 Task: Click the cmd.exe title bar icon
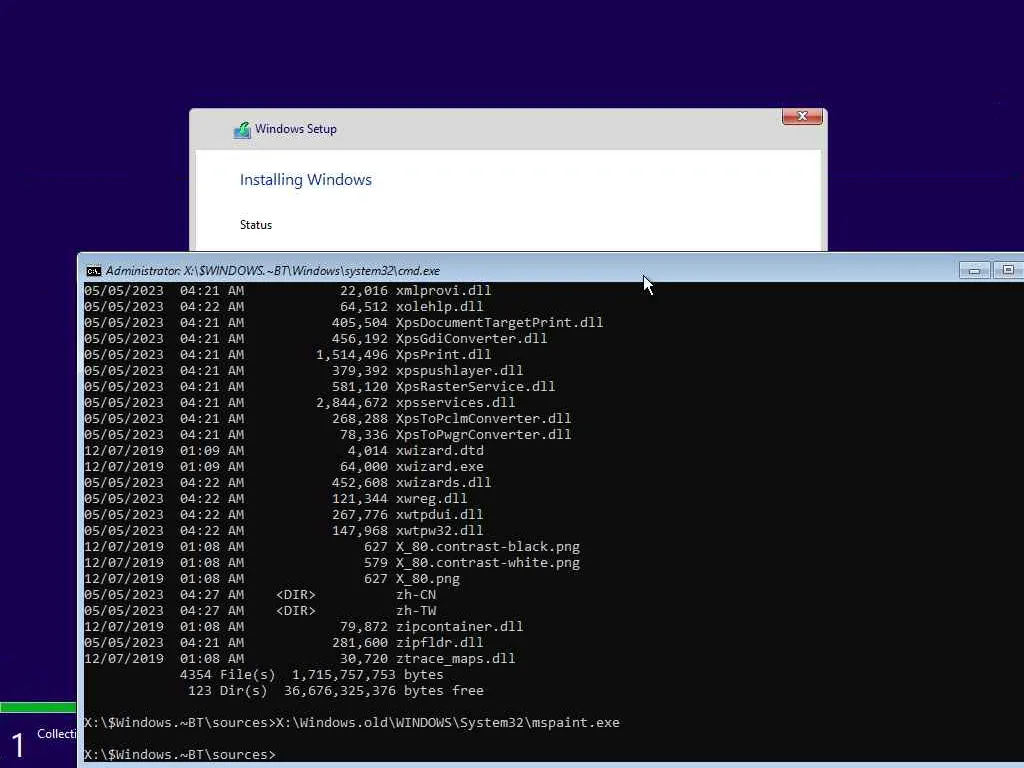tap(93, 270)
